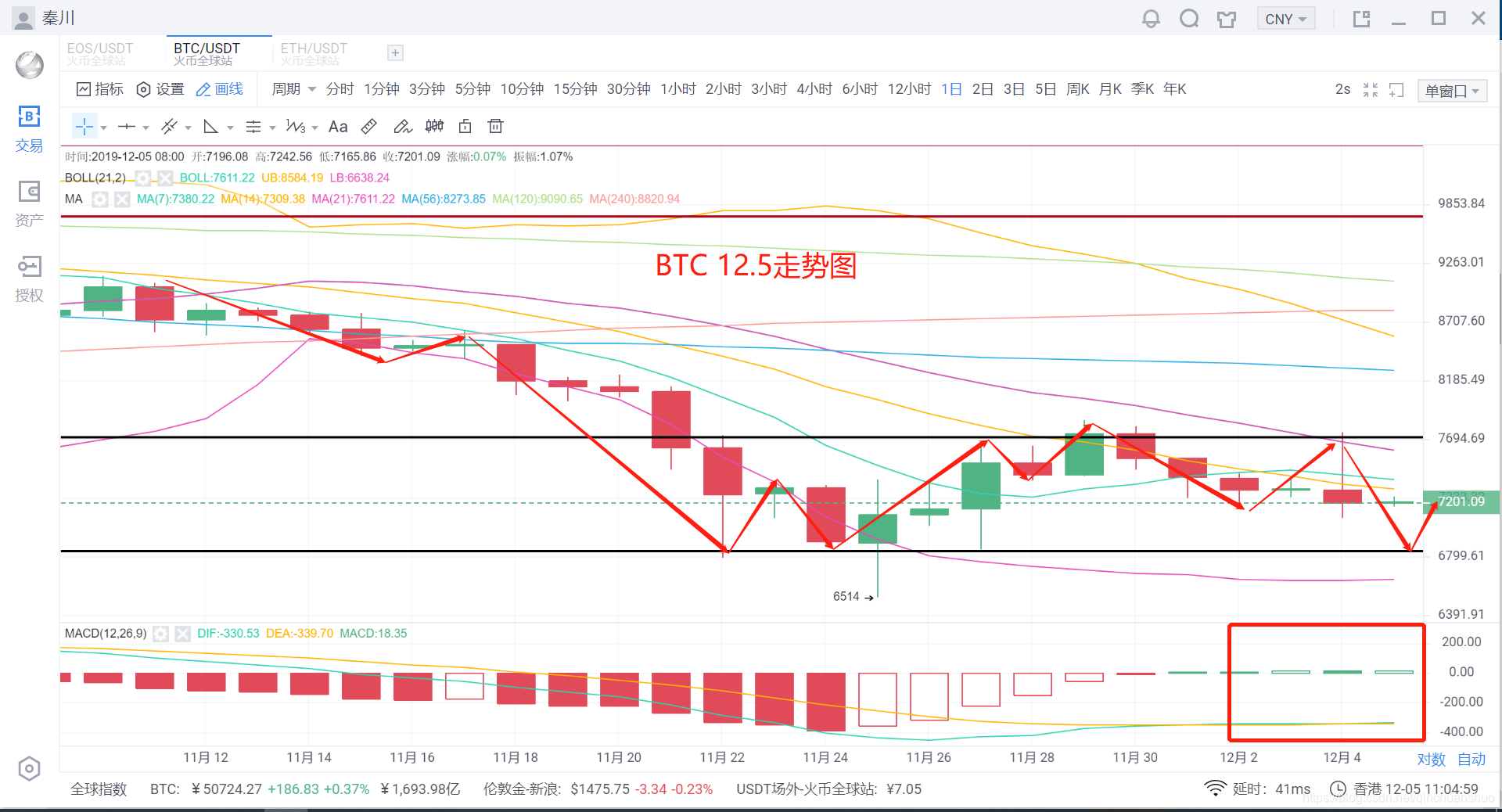Open BOLL indicator settings gear
Image resolution: width=1502 pixels, height=812 pixels.
tap(143, 178)
